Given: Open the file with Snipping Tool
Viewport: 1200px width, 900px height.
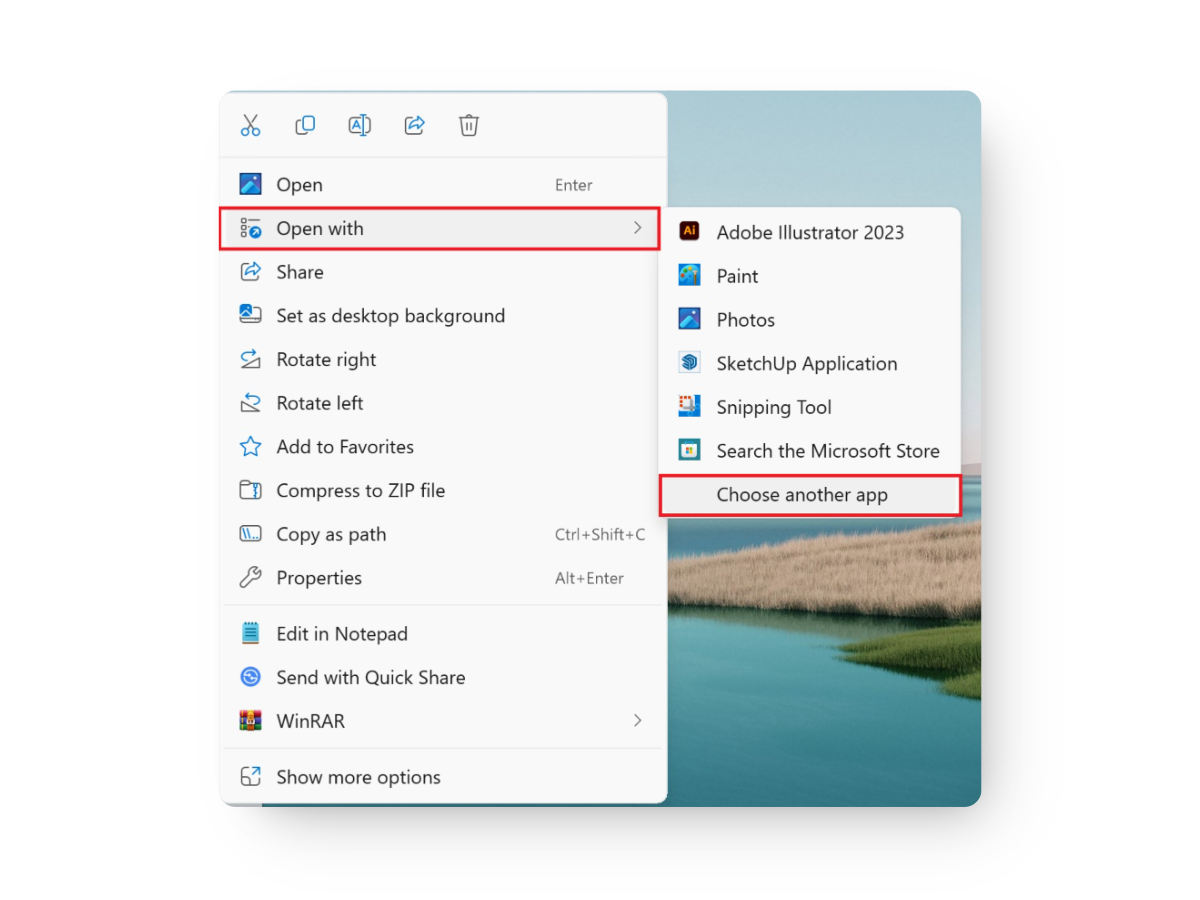Looking at the screenshot, I should pyautogui.click(x=773, y=407).
